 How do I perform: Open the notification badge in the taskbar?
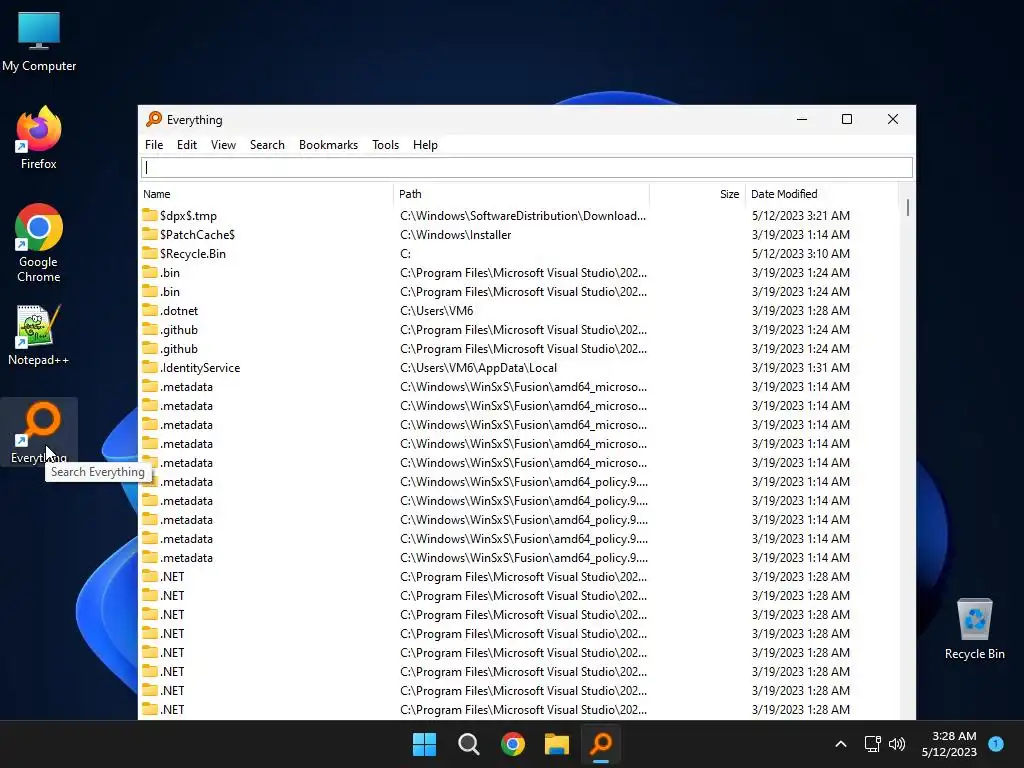coord(996,743)
